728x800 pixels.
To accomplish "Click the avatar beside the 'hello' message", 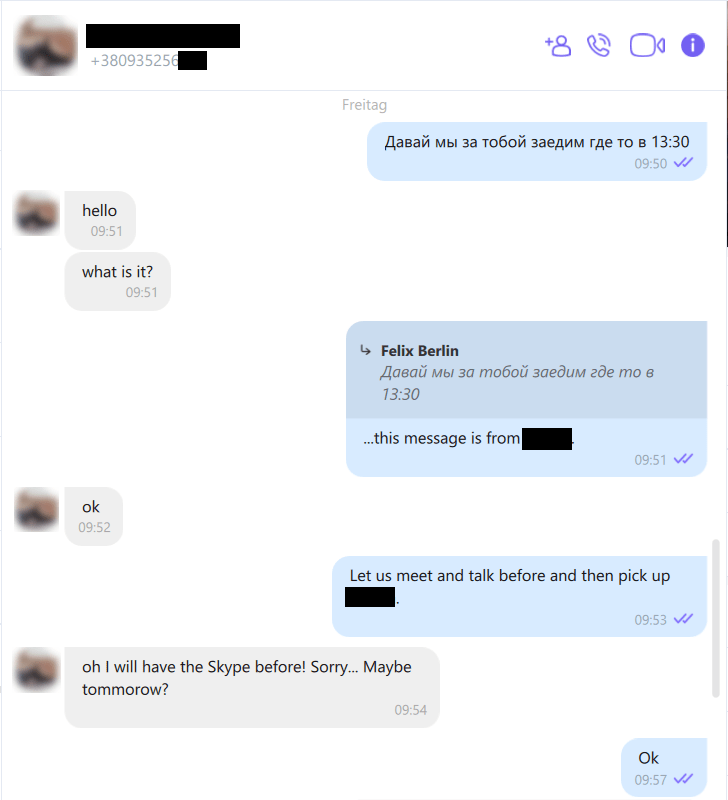I will pyautogui.click(x=36, y=213).
